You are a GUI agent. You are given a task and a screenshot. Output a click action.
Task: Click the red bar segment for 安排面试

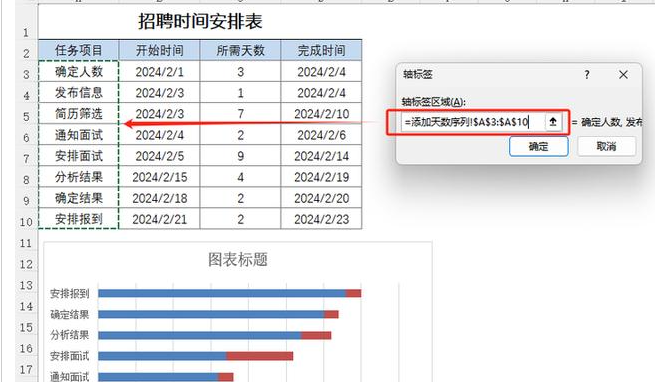(x=260, y=356)
